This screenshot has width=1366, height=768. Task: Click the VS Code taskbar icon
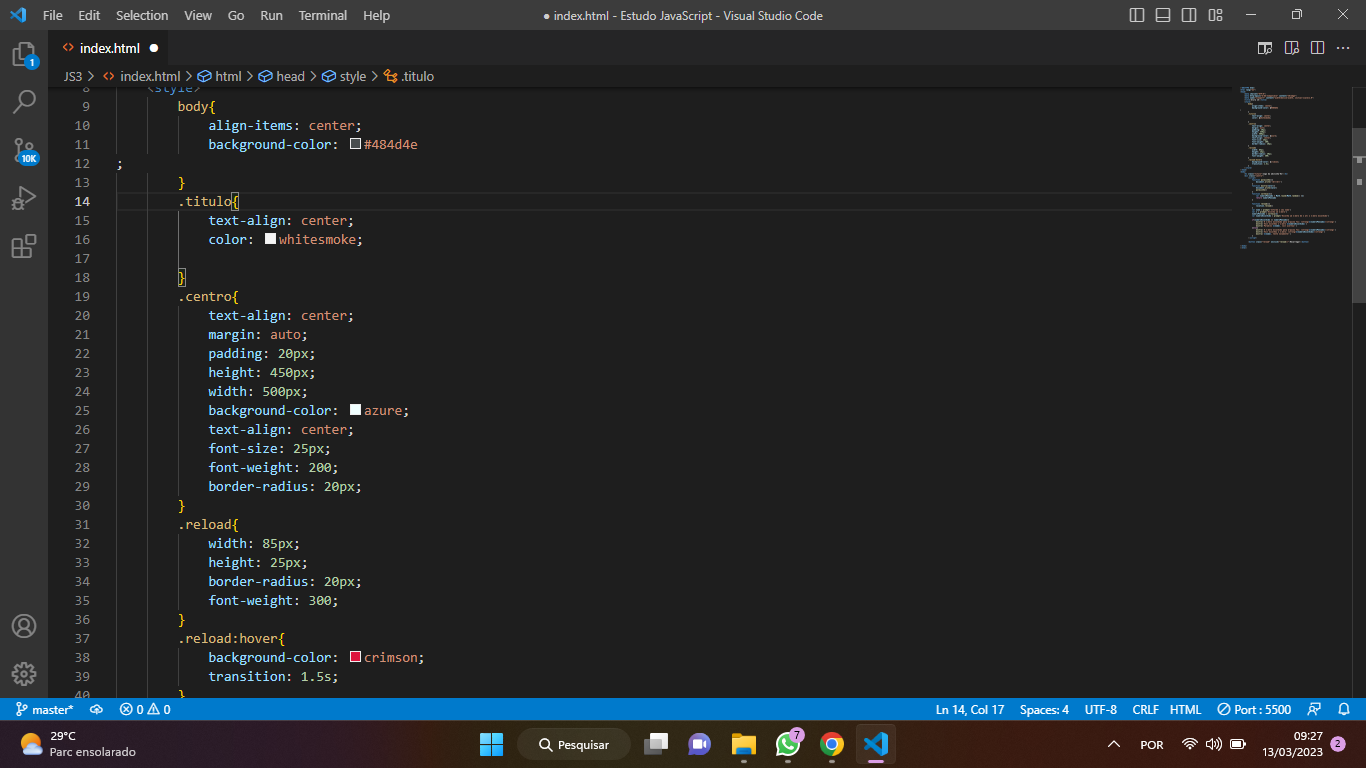click(x=875, y=744)
